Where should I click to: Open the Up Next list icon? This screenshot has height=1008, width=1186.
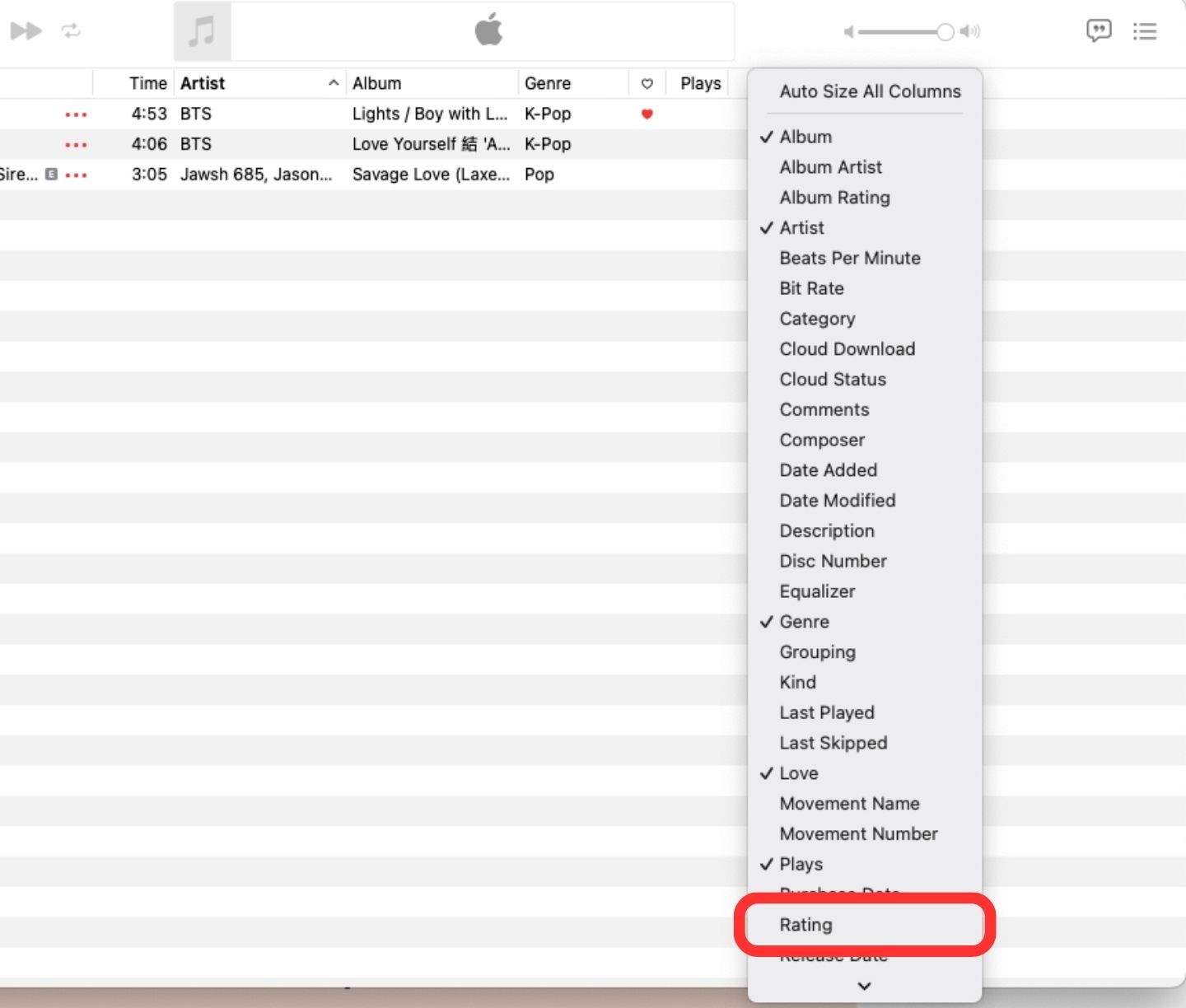tap(1145, 31)
